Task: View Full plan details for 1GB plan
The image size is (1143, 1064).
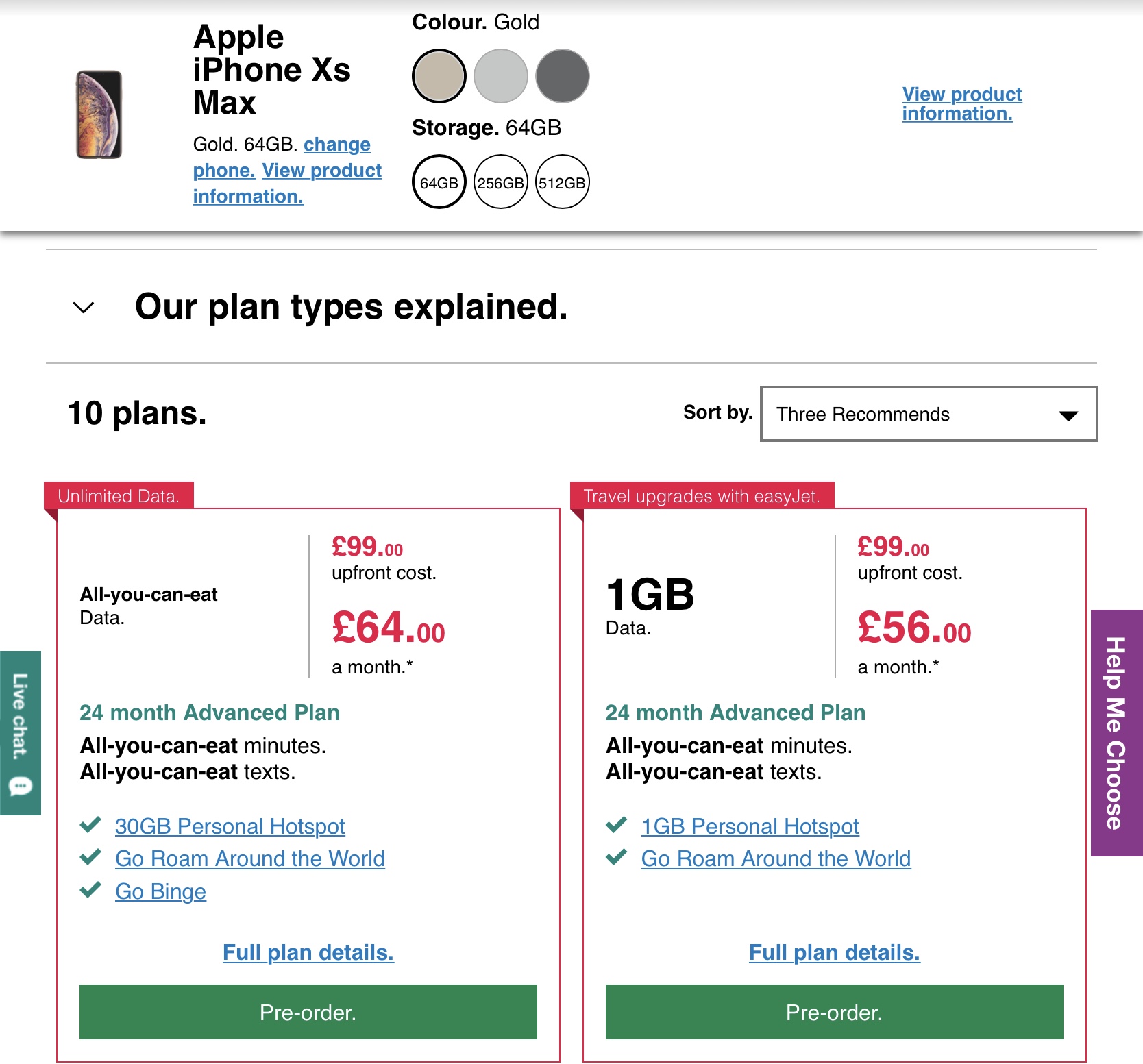Action: coord(834,952)
